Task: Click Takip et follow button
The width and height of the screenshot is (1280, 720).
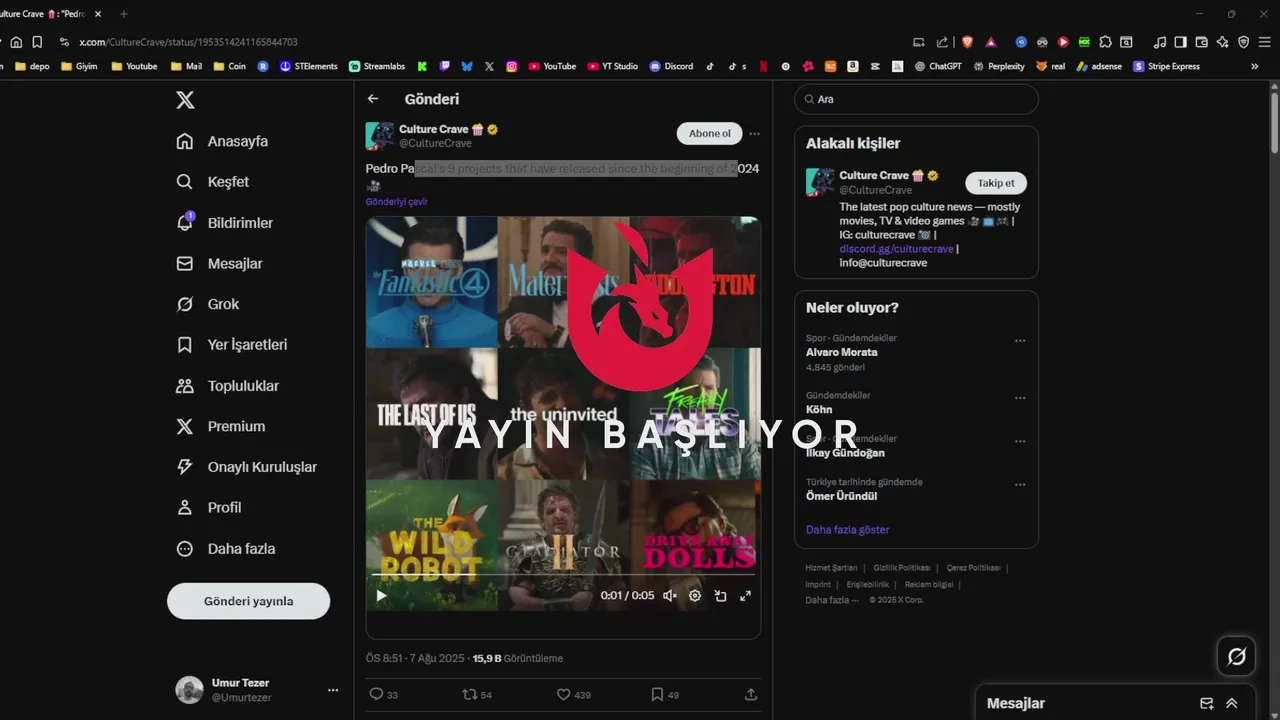Action: pos(996,183)
